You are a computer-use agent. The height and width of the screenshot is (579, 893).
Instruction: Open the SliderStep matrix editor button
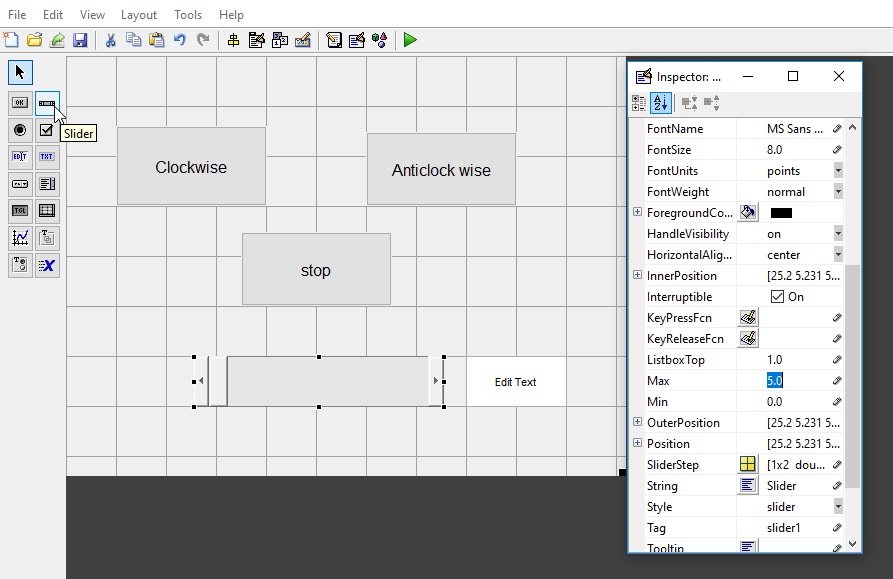coord(748,465)
